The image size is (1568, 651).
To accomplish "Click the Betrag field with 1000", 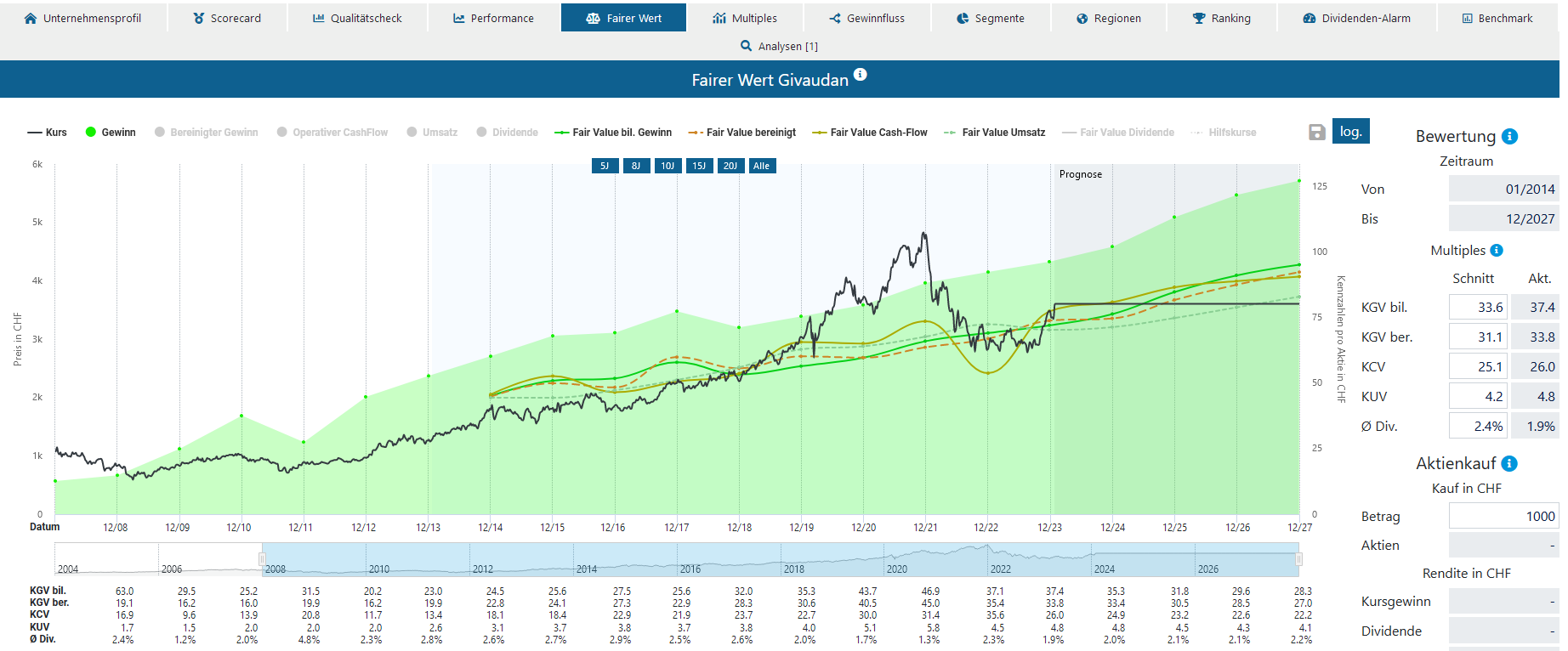I will 1503,516.
